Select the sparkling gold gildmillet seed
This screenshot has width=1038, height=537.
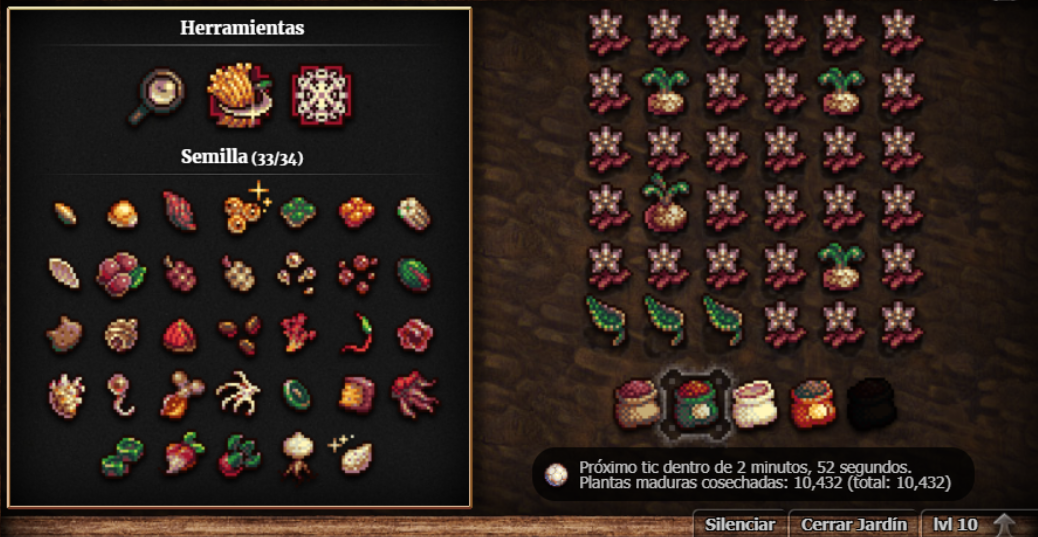[246, 208]
